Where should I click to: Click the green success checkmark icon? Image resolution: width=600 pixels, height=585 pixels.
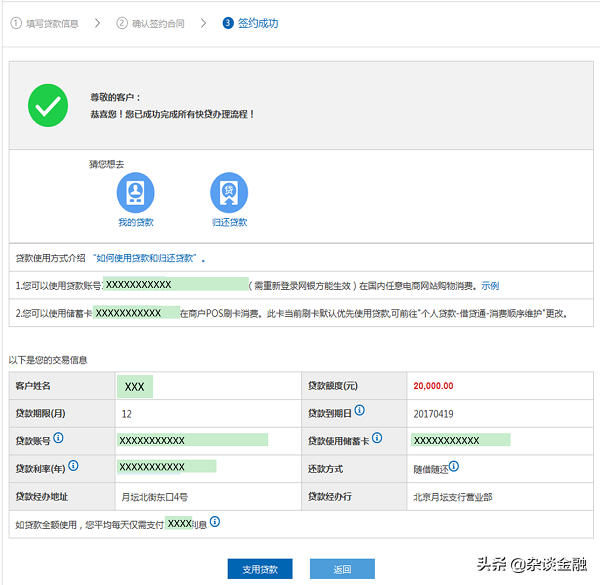(x=48, y=105)
